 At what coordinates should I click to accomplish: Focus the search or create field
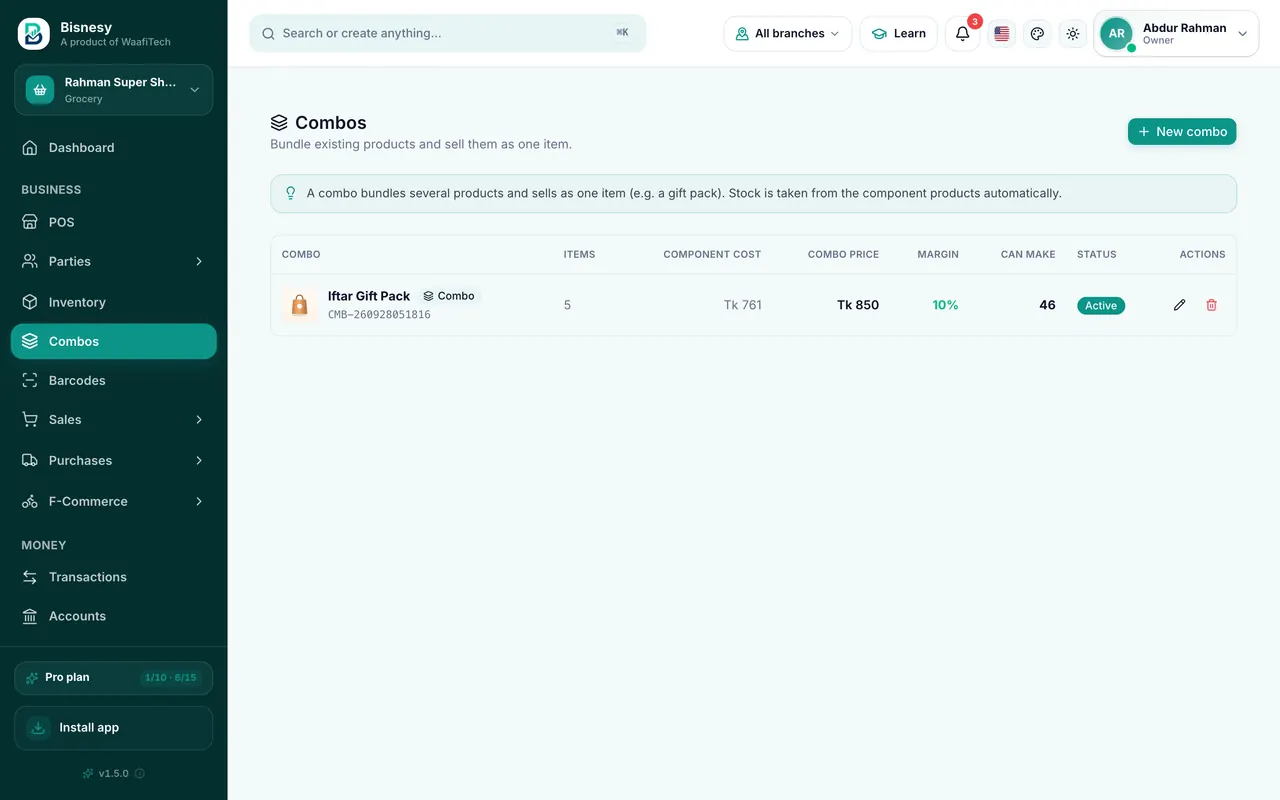tap(448, 34)
